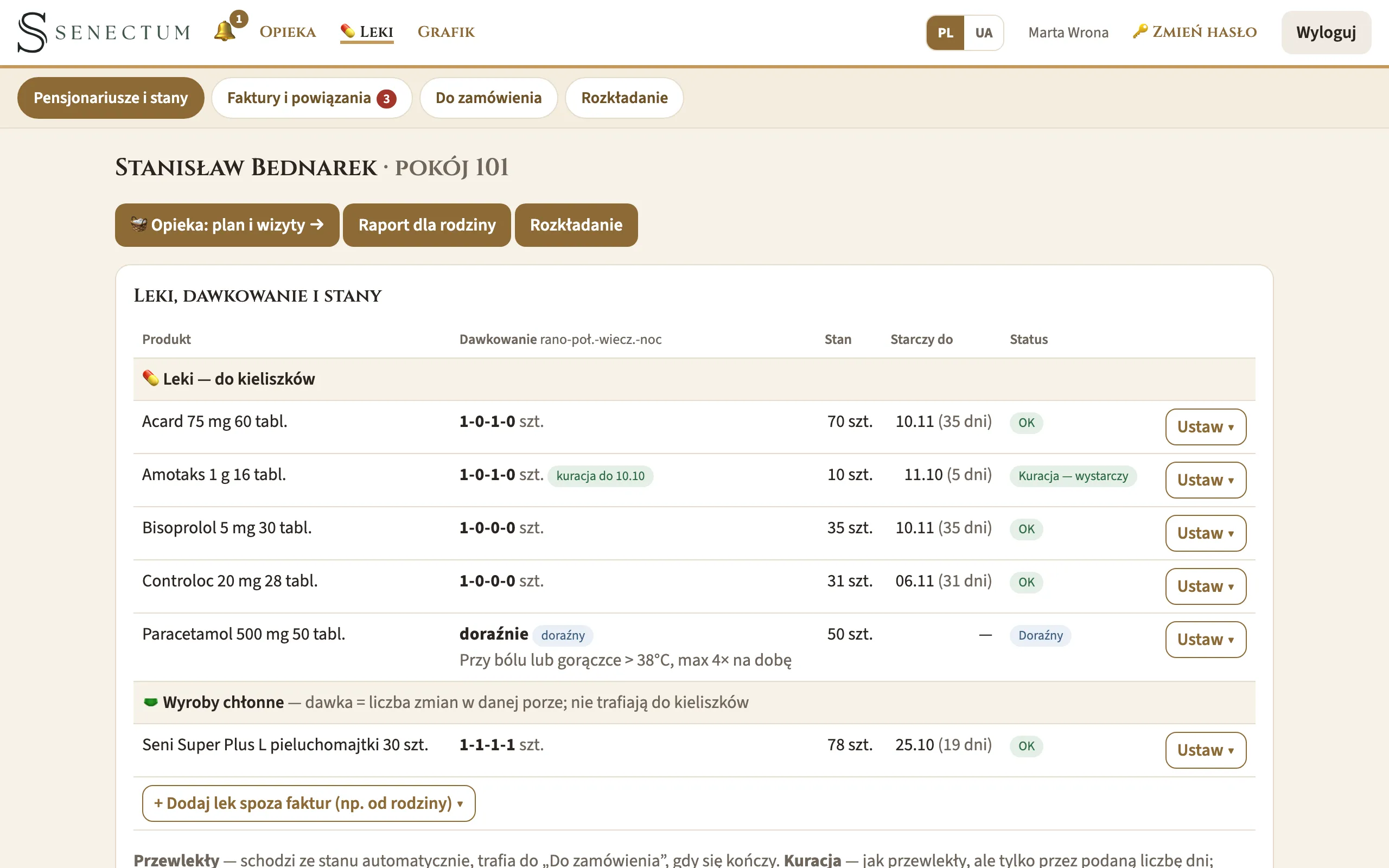The width and height of the screenshot is (1389, 868).
Task: Click the Kuracja — wystarczy status badge
Action: (x=1073, y=476)
